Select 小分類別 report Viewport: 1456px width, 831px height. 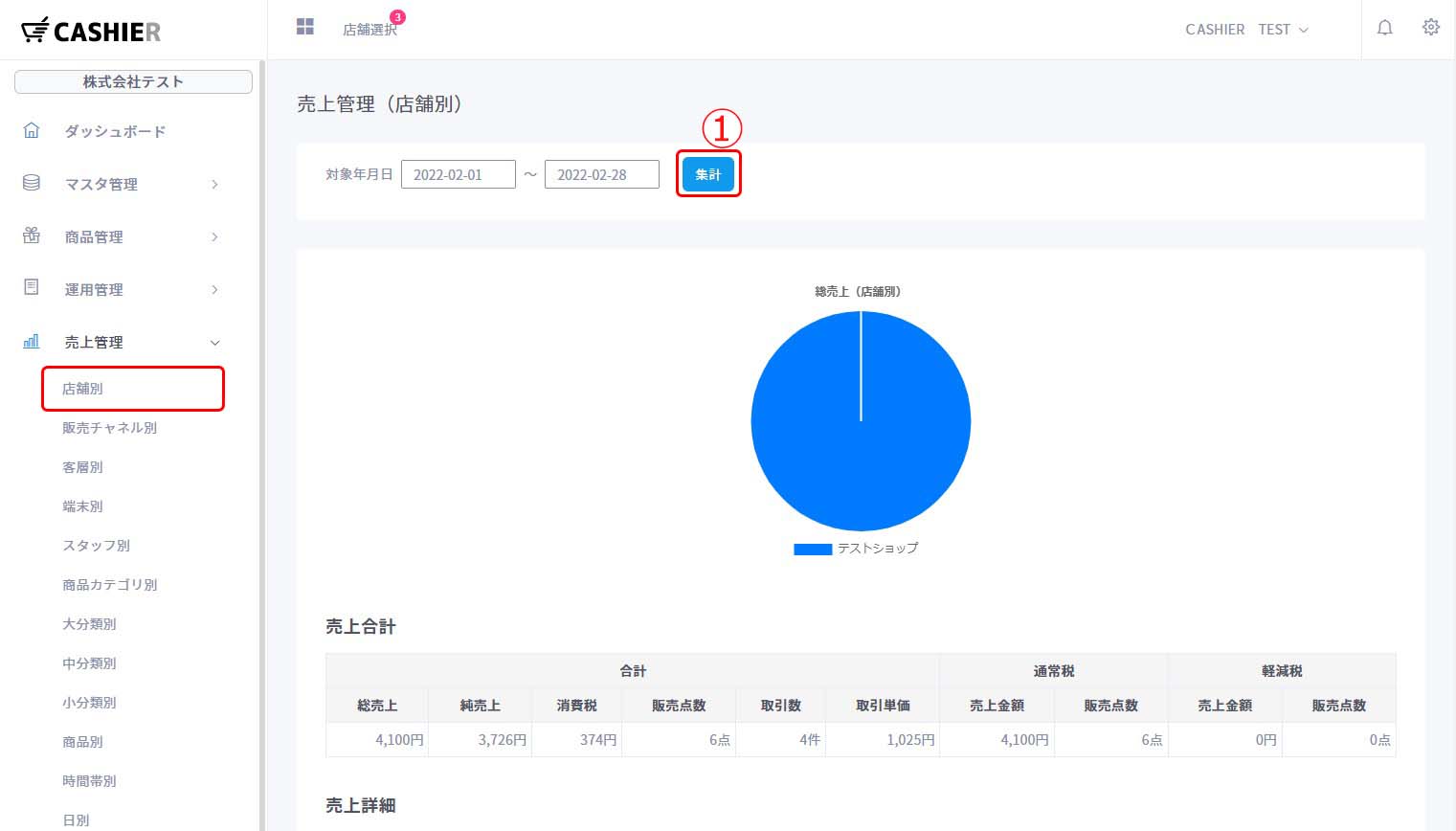pos(89,703)
